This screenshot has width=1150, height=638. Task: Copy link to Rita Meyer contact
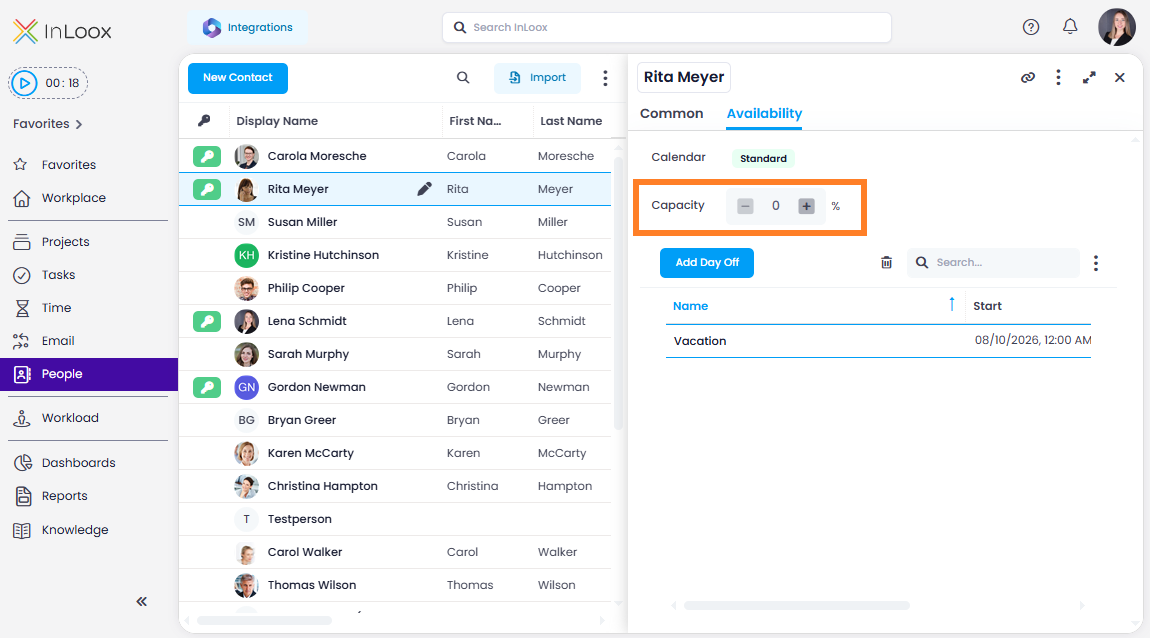[1028, 77]
